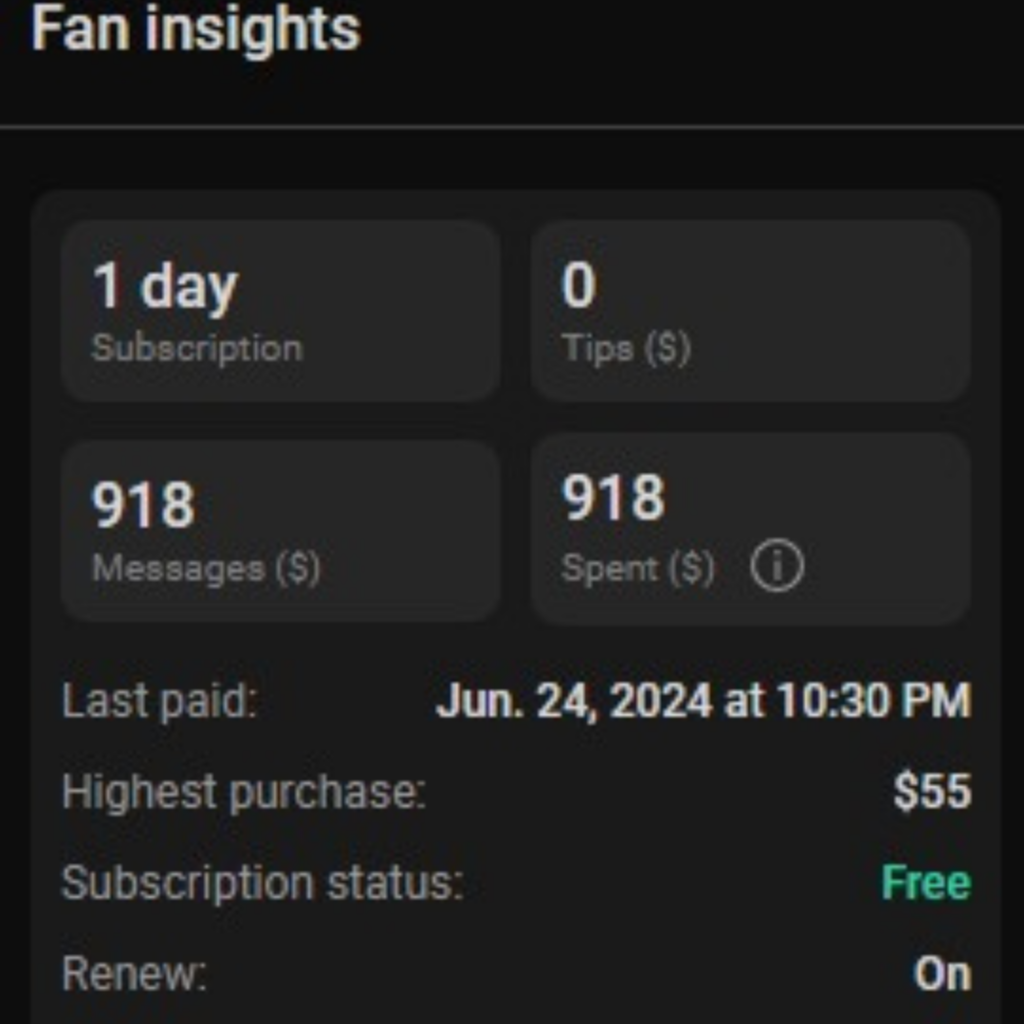
Task: Click the Fan insights heading
Action: (196, 29)
